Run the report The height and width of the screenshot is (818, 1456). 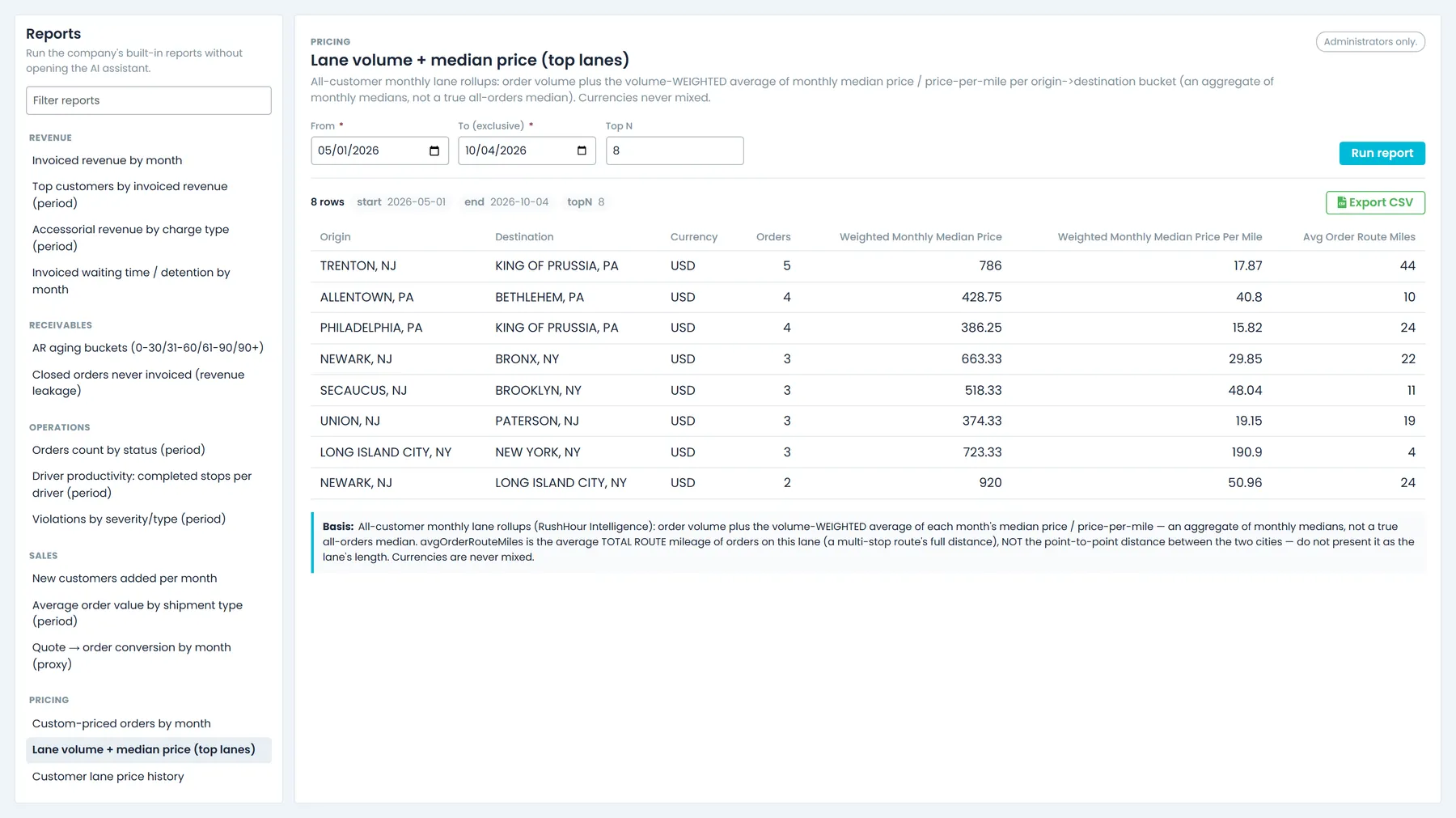[1382, 153]
